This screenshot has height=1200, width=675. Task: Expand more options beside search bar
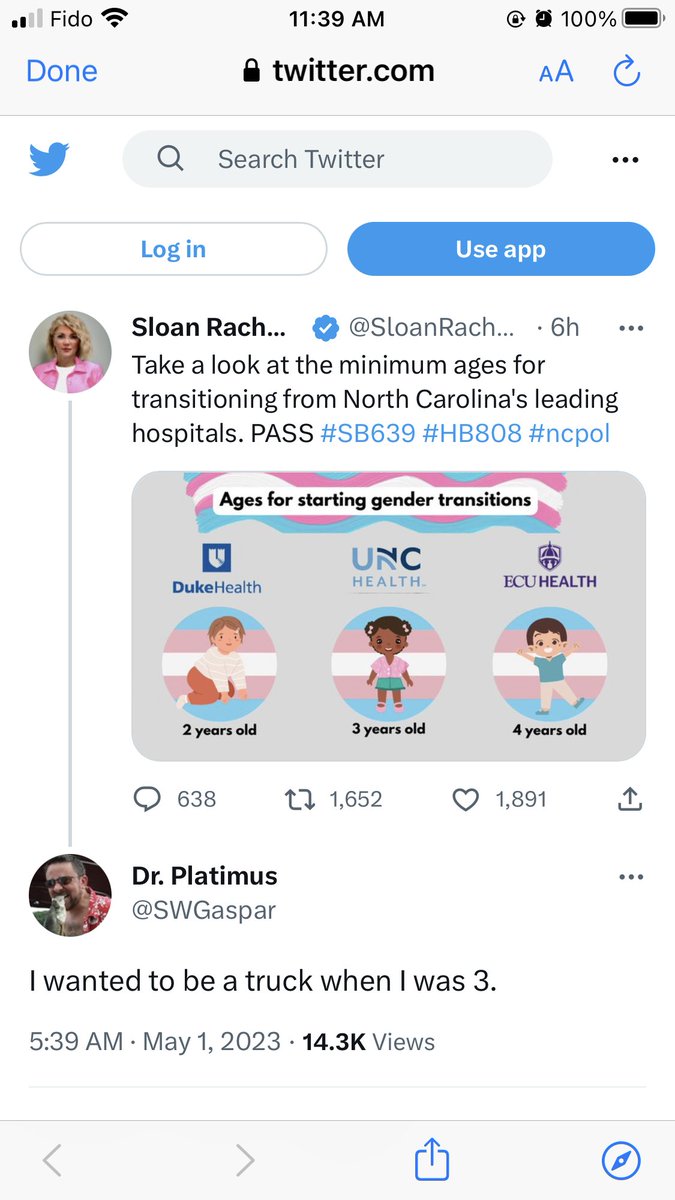point(625,160)
